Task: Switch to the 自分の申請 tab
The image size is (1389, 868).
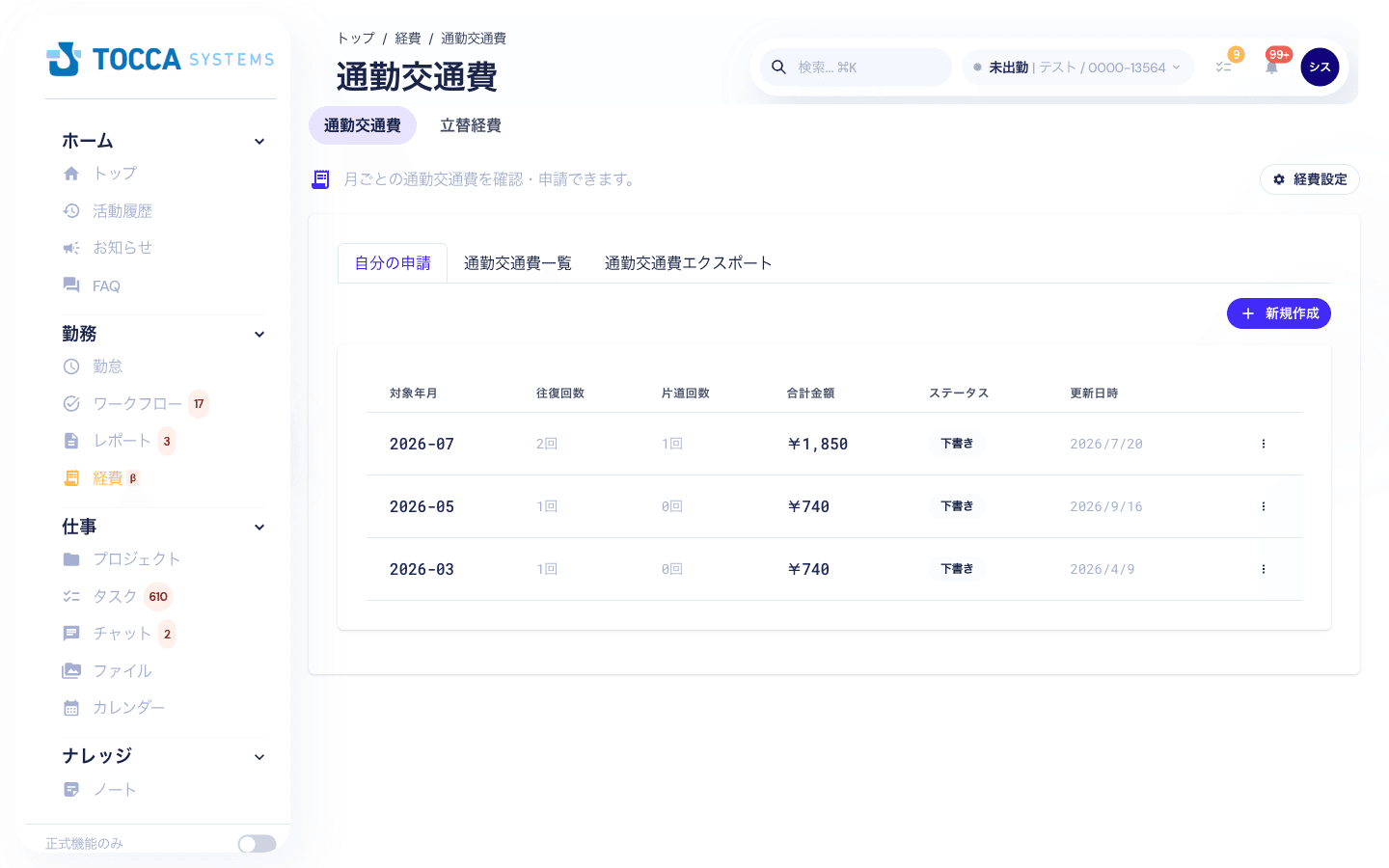Action: coord(393,263)
